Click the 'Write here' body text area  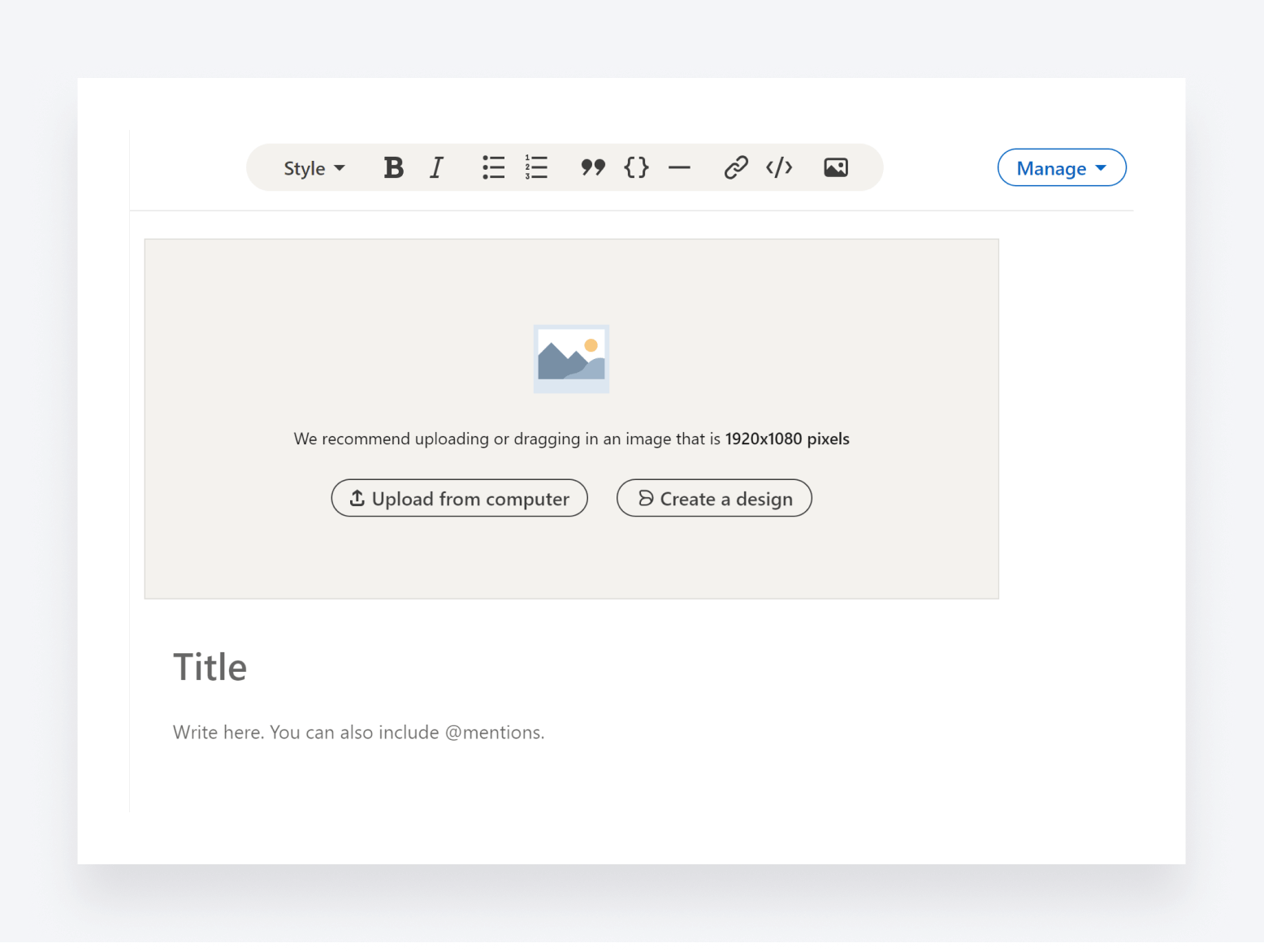(358, 732)
